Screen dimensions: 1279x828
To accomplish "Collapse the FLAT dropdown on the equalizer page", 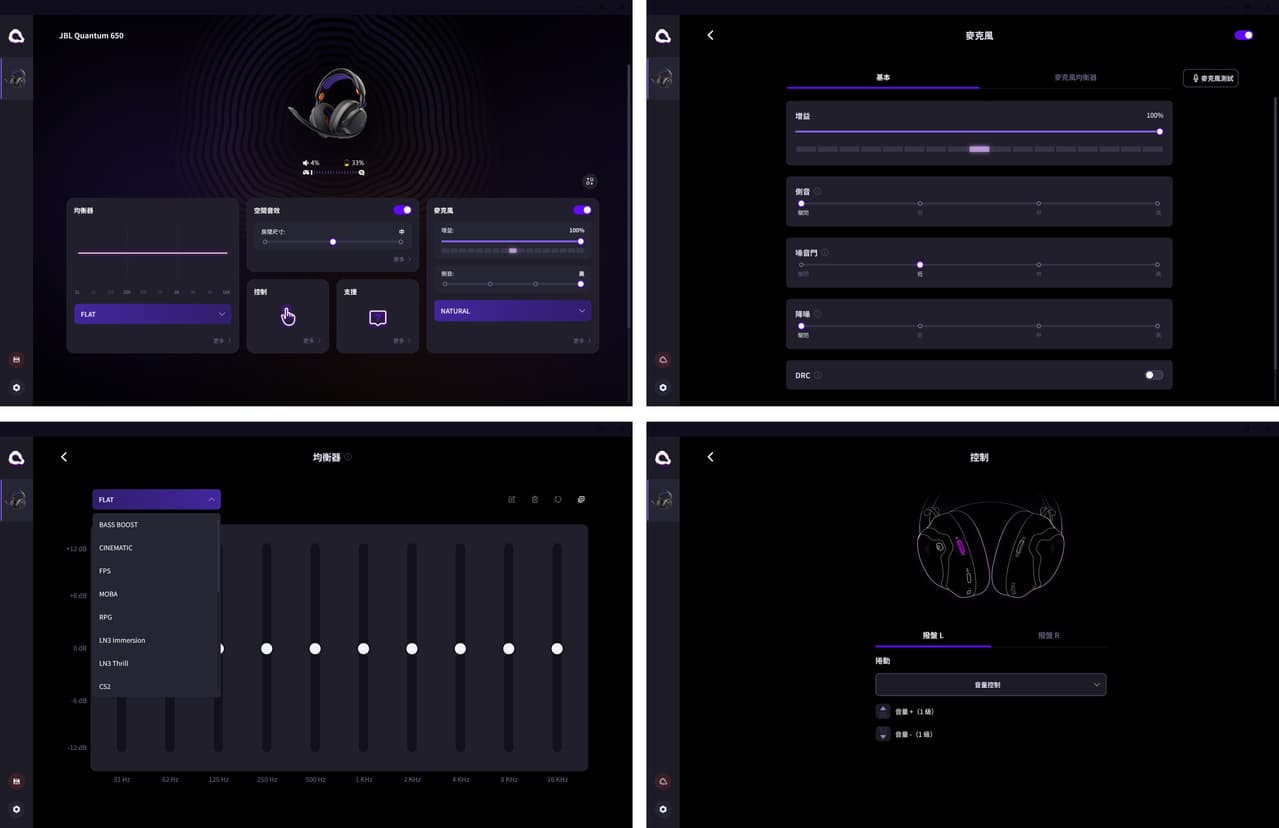I will (x=156, y=499).
